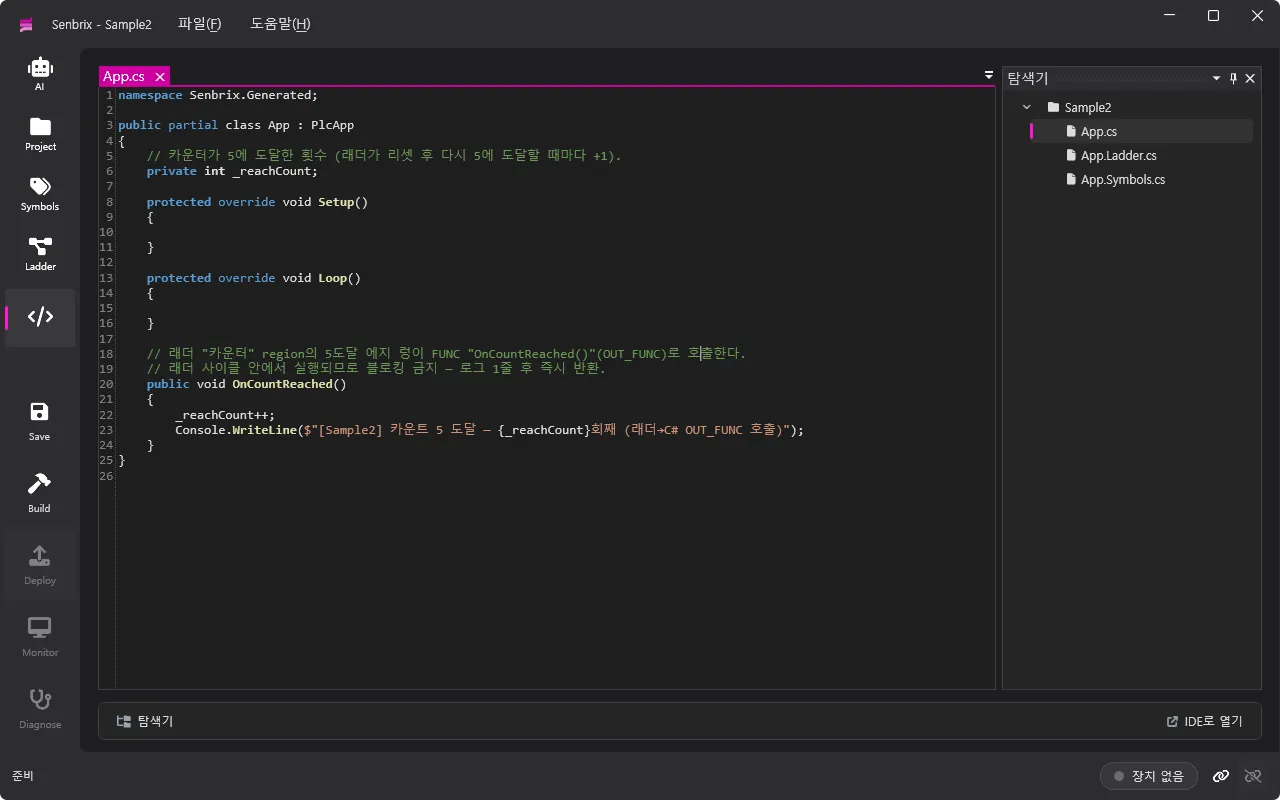1280x800 pixels.
Task: Click the namespace Senbrix.Generated line
Action: click(217, 95)
